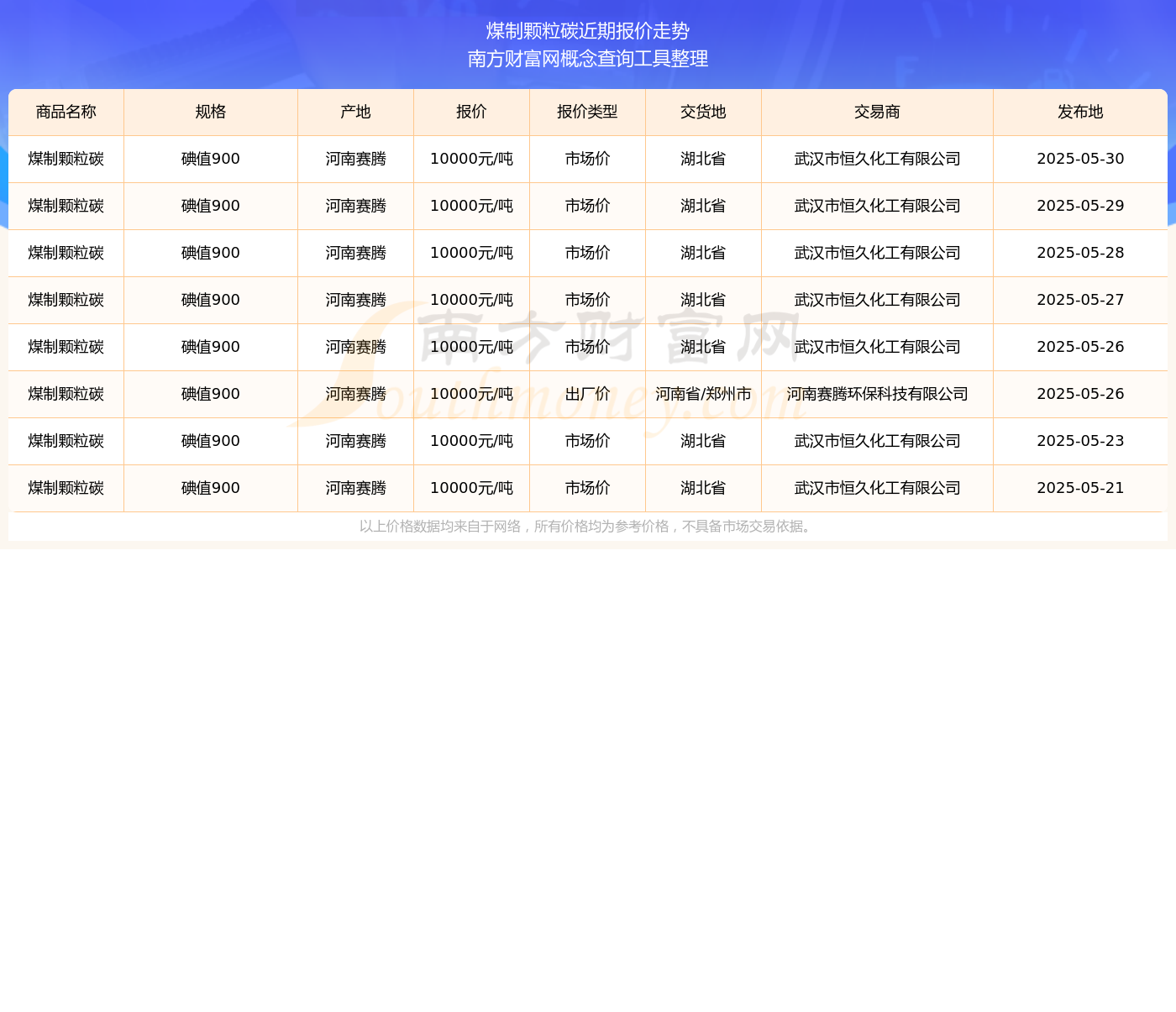Click the title 煤制颗粒碳近期报价走势
Viewport: 1176px width, 1012px height.
click(588, 31)
